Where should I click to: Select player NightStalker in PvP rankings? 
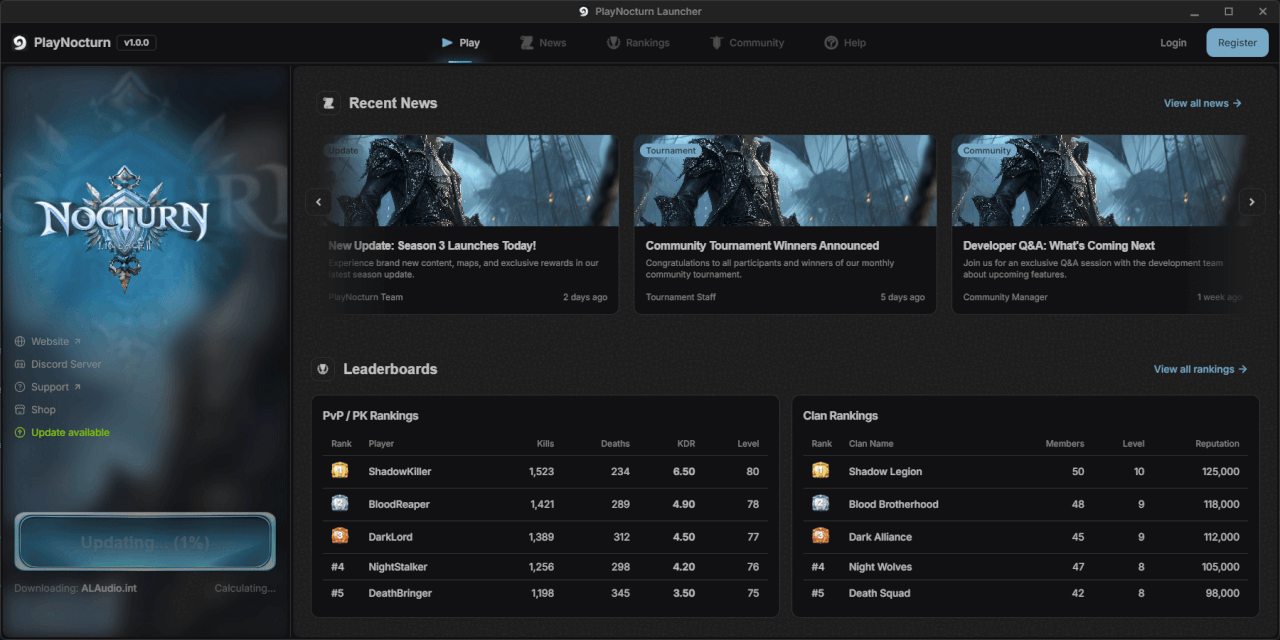(400, 567)
